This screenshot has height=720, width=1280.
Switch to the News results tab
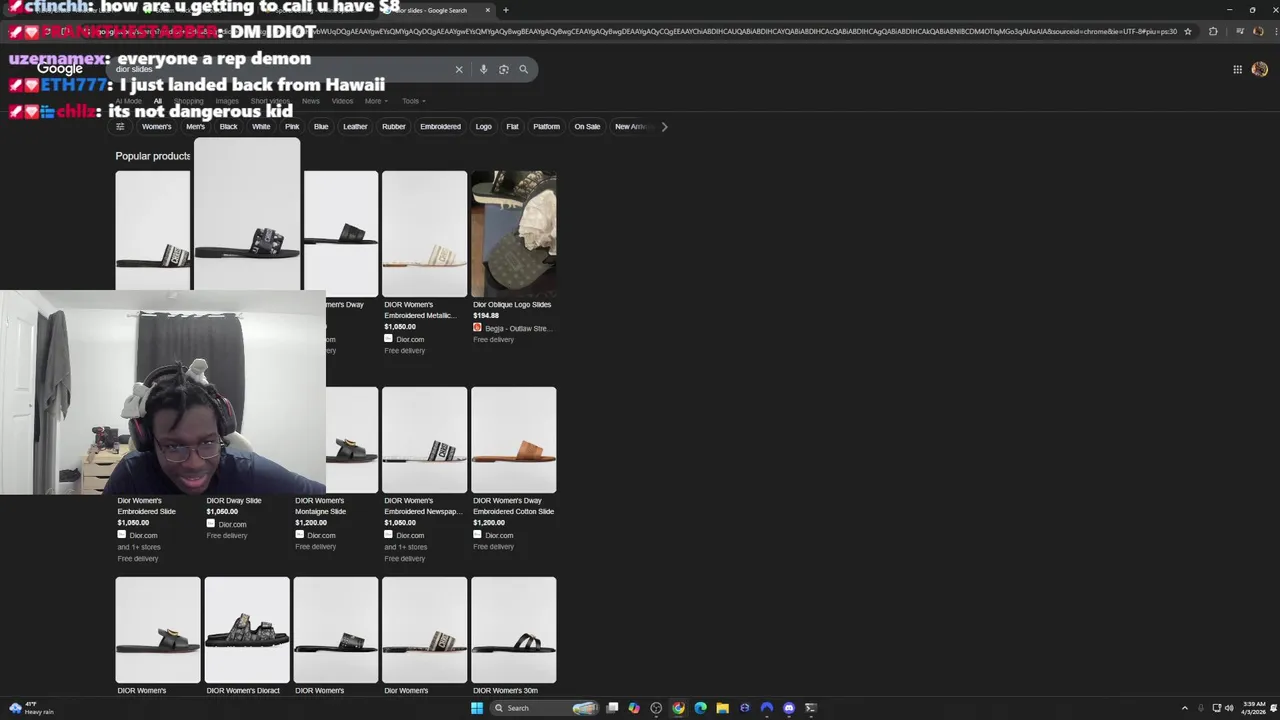coord(311,101)
